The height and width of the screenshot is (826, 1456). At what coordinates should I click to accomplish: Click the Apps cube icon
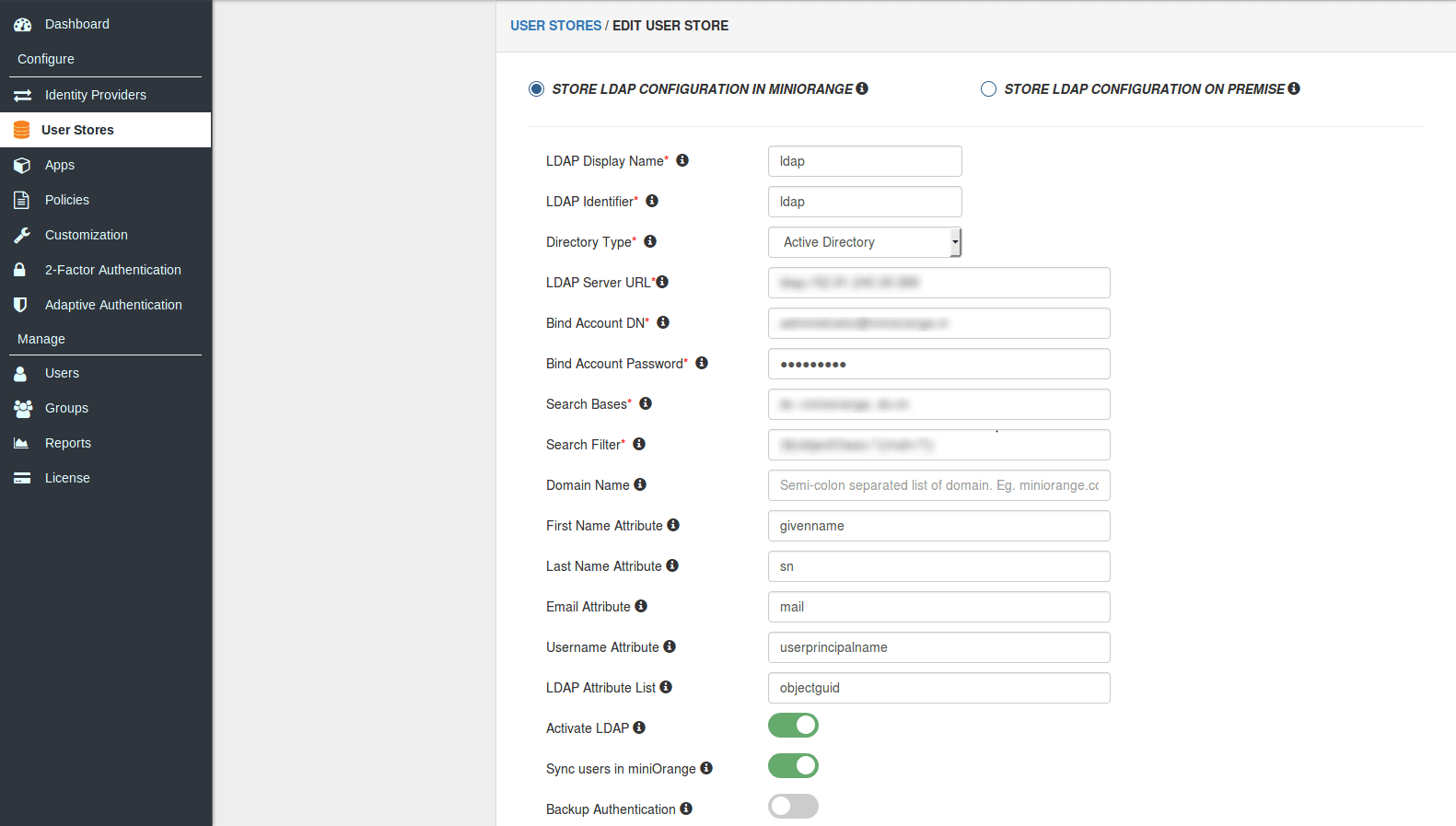(22, 165)
